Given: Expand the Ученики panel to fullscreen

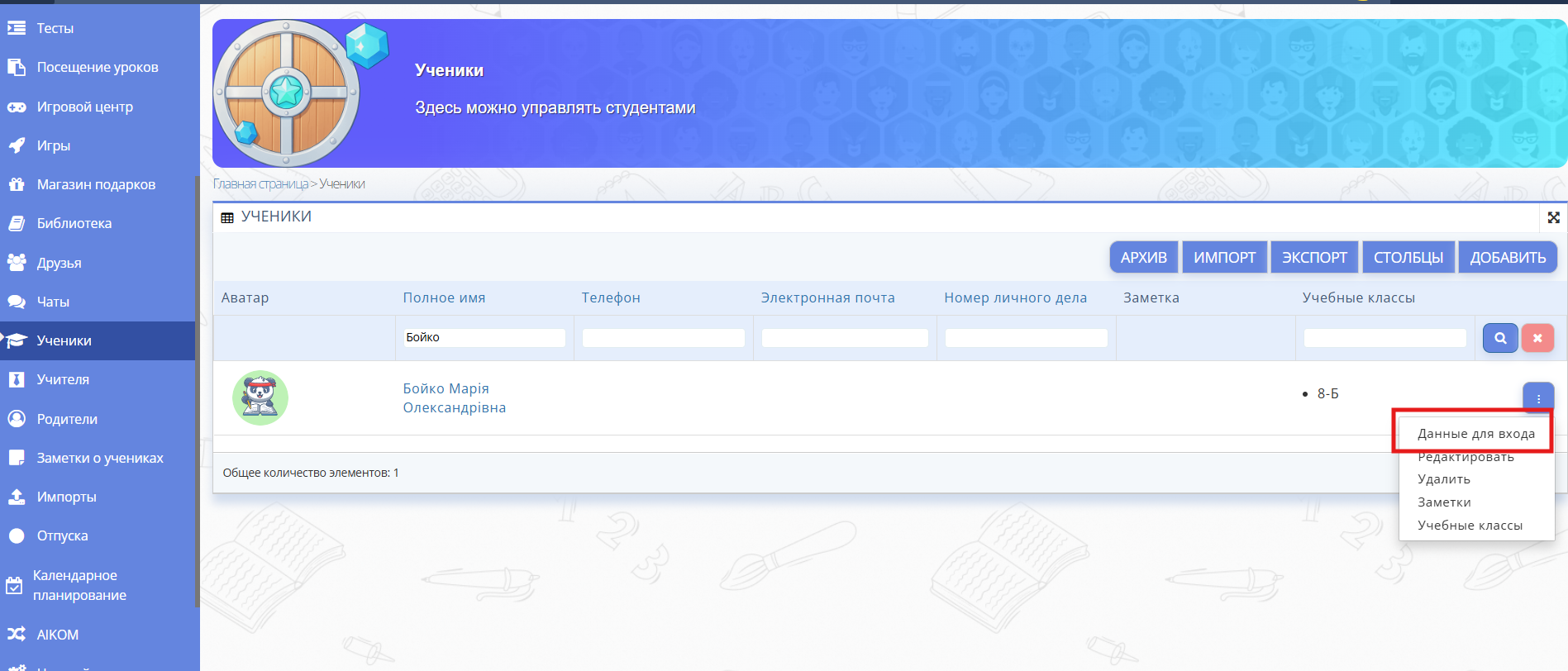Looking at the screenshot, I should click(x=1553, y=217).
